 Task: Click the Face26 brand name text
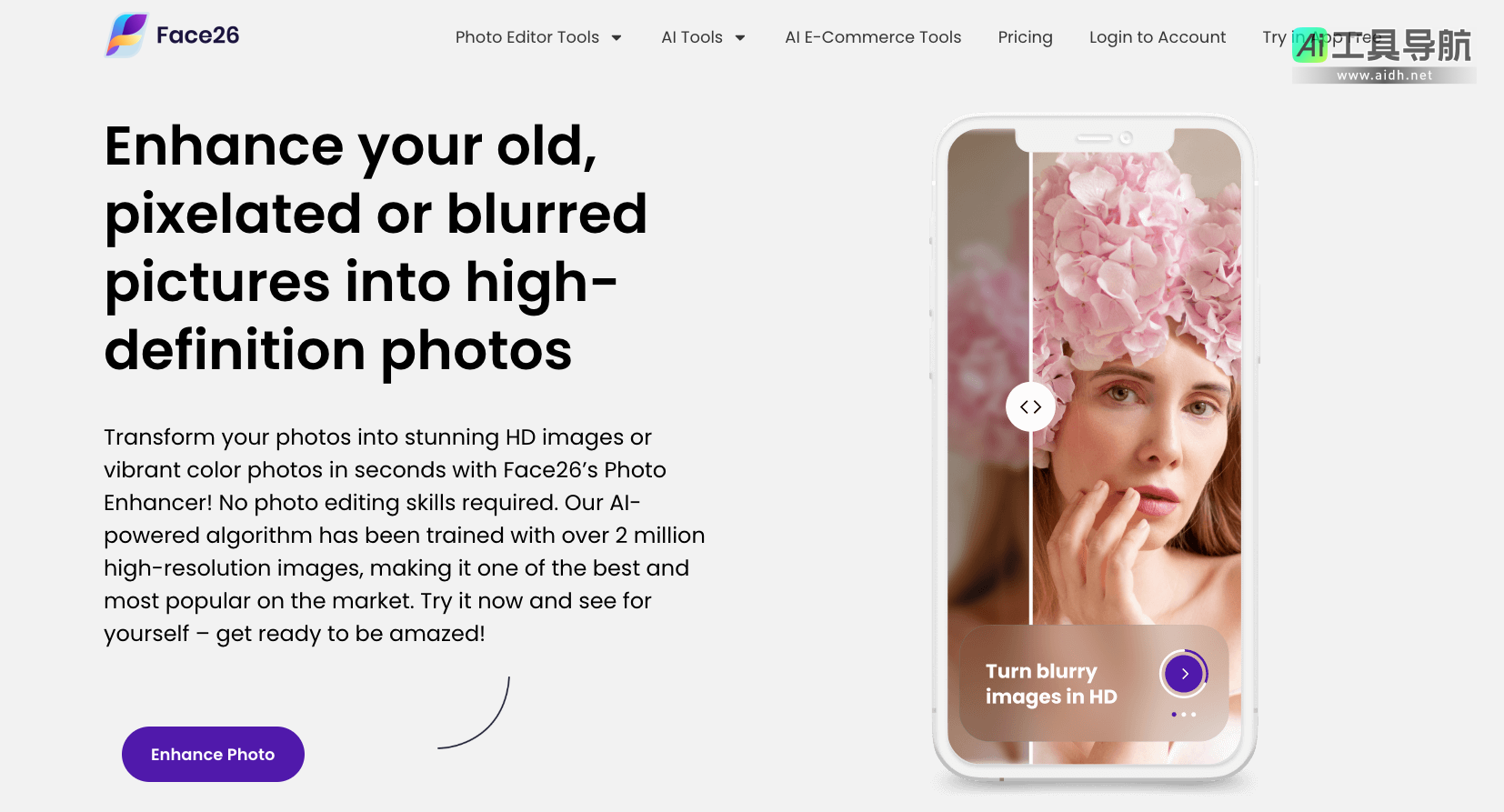(x=198, y=35)
